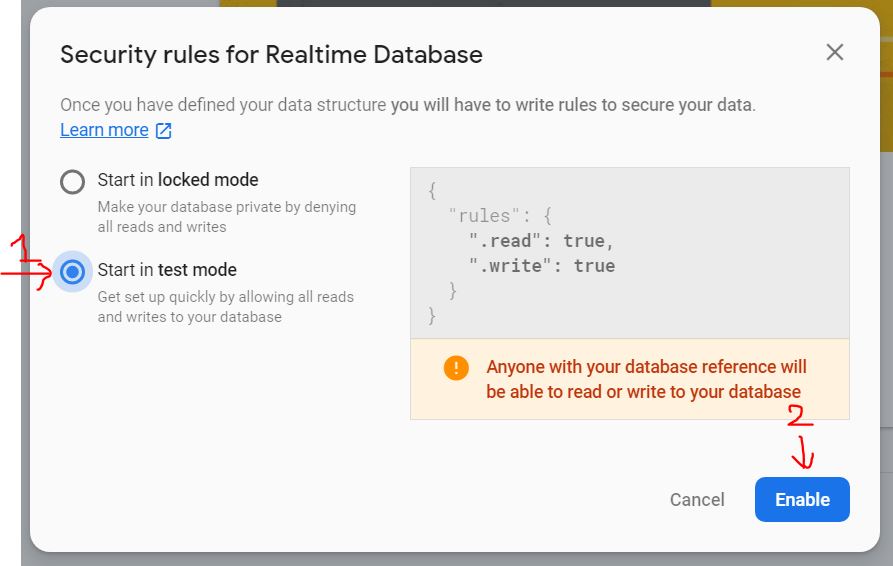Click the ".read": true rule line
Viewport: 893px width, 566px height.
[x=541, y=241]
